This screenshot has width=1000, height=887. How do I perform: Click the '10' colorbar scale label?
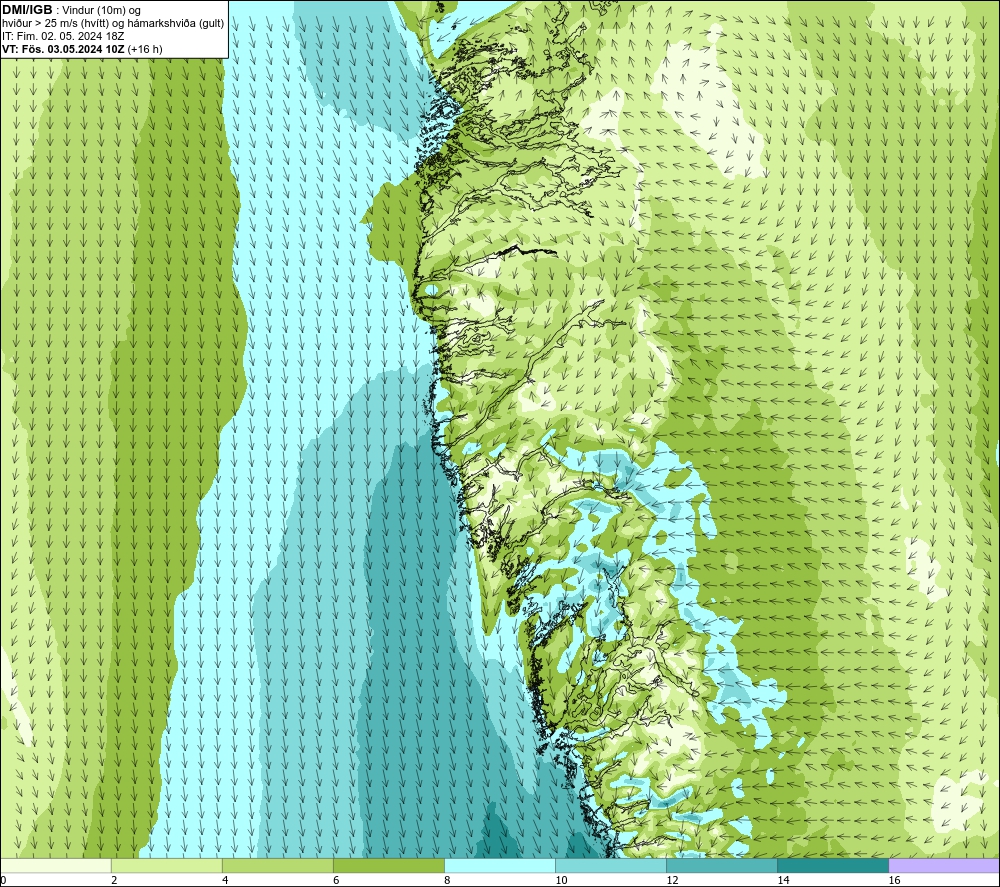click(561, 880)
